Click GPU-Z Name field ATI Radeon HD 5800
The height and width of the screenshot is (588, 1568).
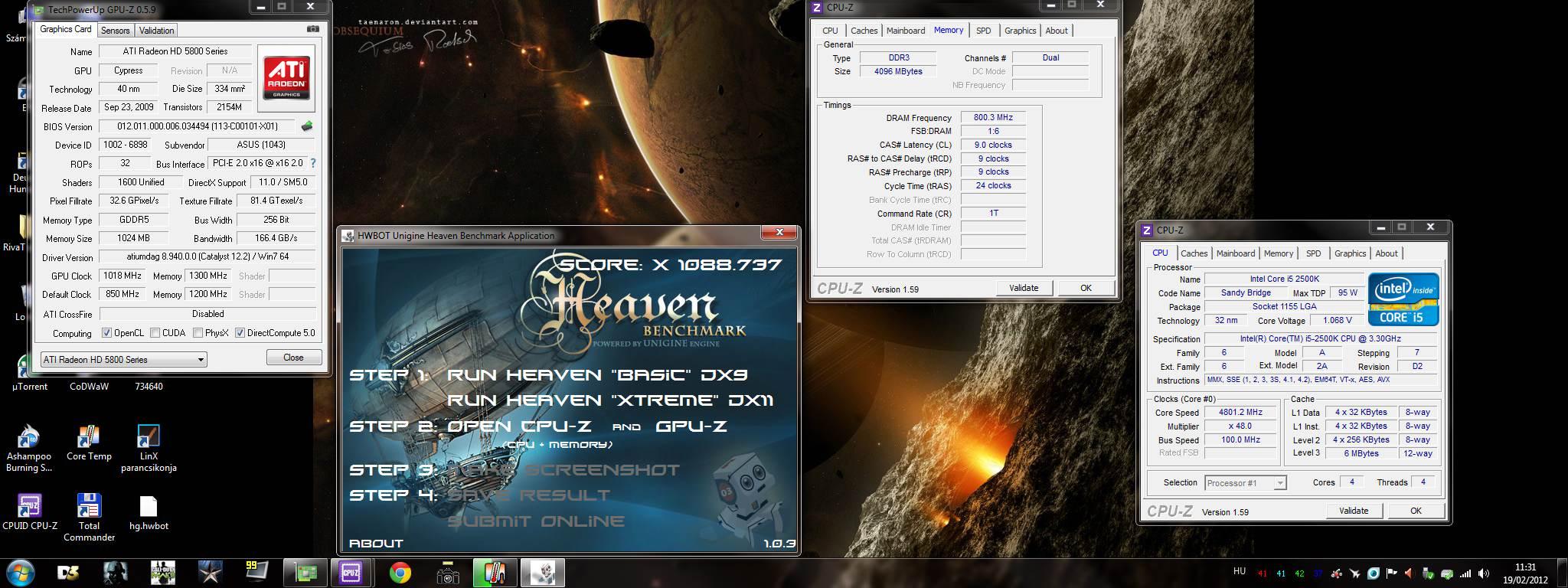[175, 51]
